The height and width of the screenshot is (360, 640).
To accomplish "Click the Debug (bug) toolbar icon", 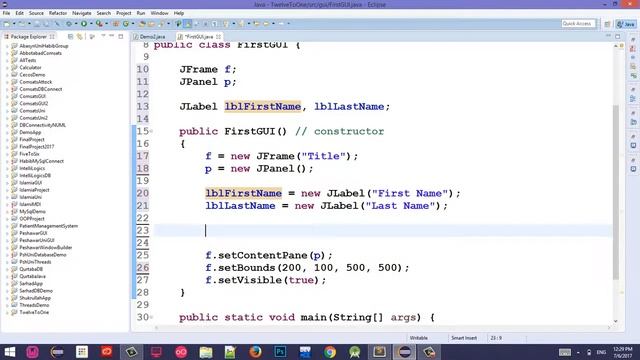I will point(69,24).
